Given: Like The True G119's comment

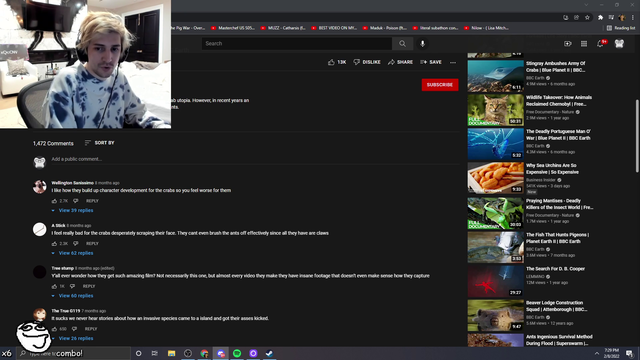Looking at the screenshot, I should [x=54, y=329].
